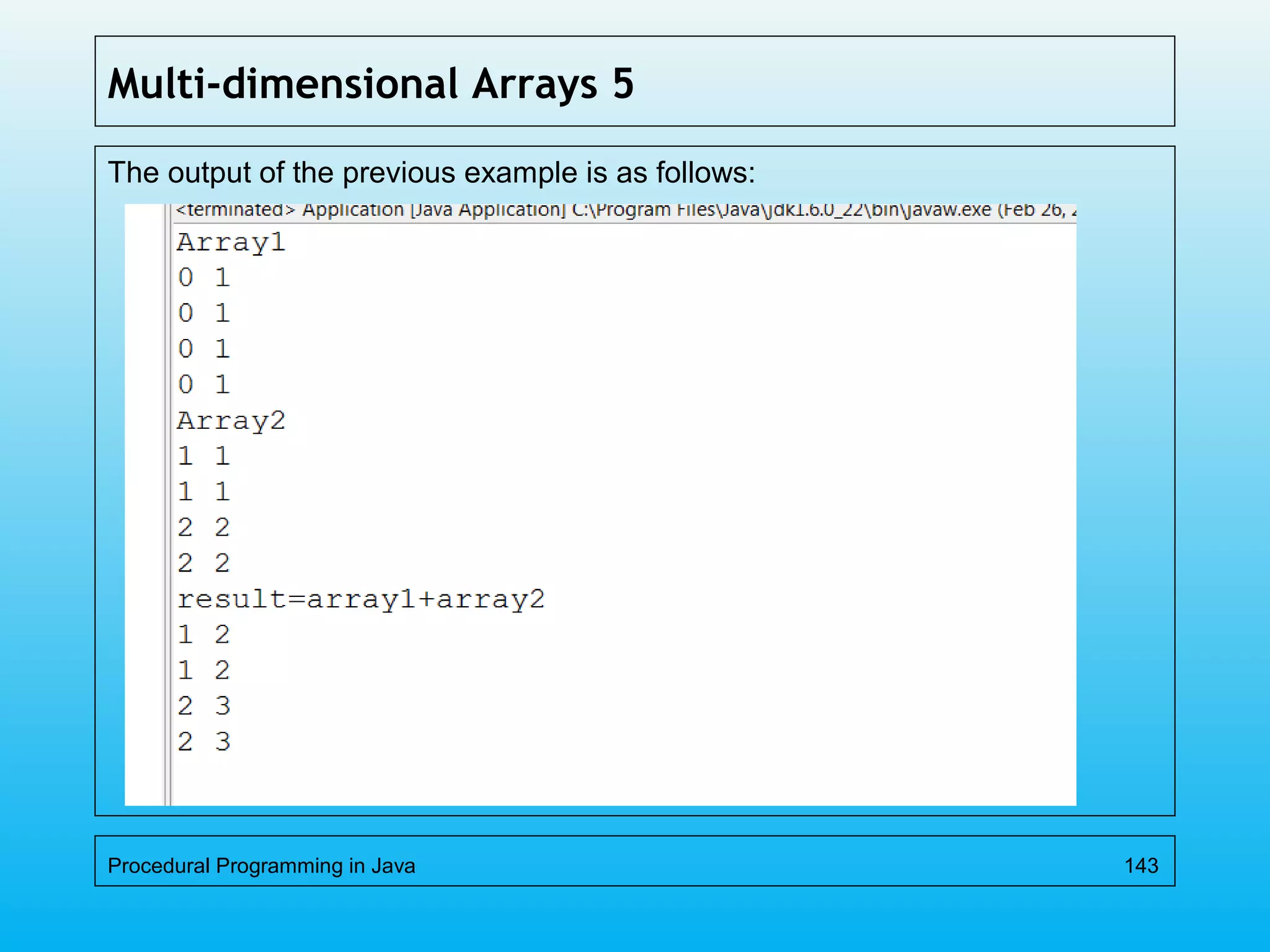Click the sentence 'The output of the previous example is as follows:'

pyautogui.click(x=432, y=173)
